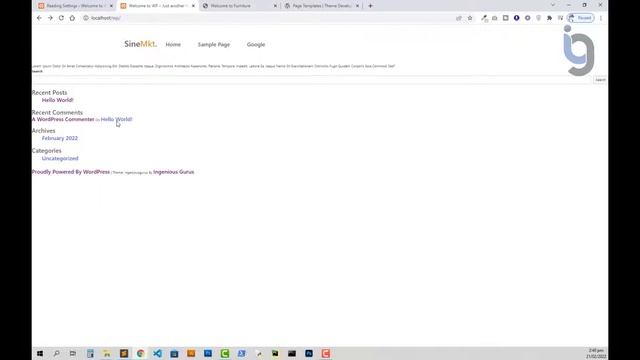Viewport: 640px width, 360px height.
Task: Open the Home menu item
Action: click(173, 44)
